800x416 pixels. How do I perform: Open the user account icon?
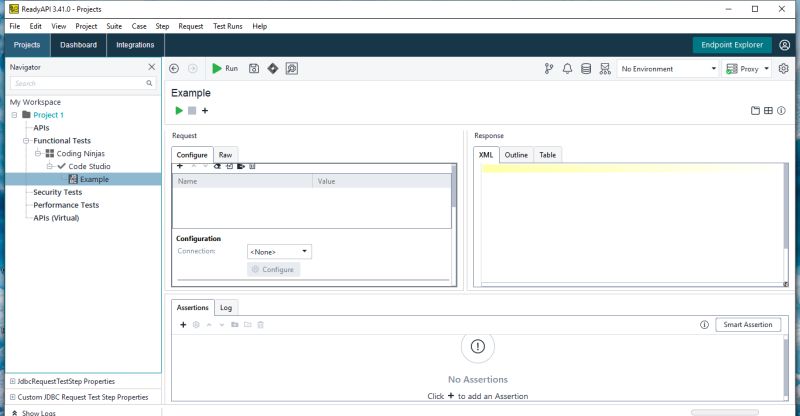click(785, 45)
